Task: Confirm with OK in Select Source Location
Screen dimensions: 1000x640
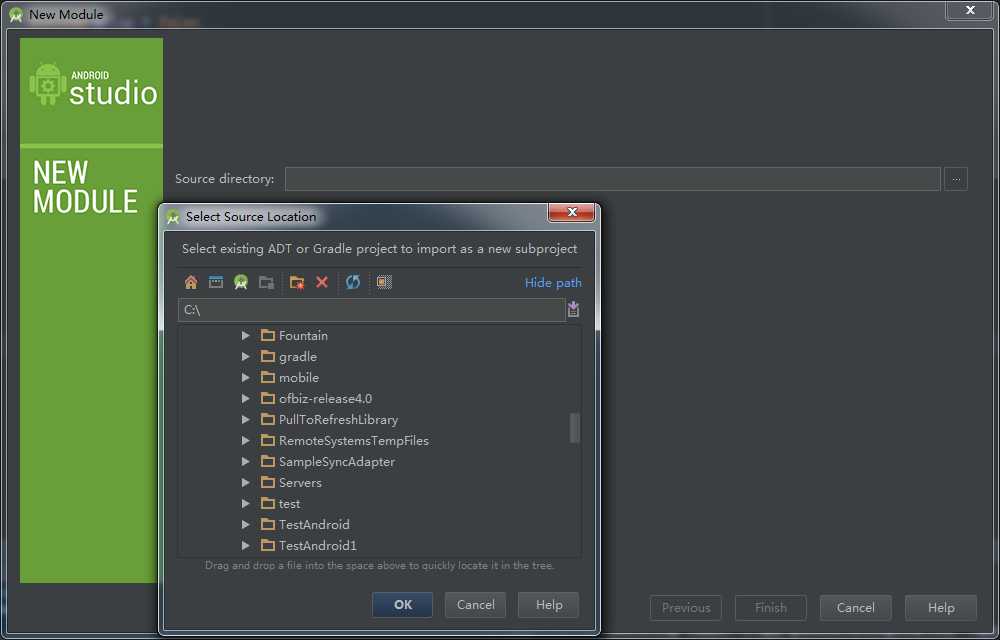Action: coord(402,605)
